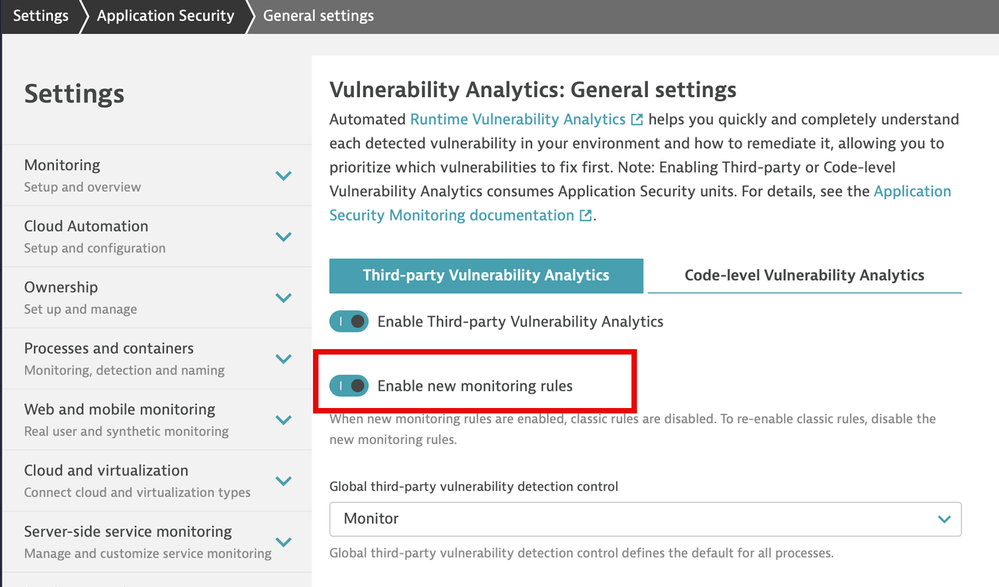Expand Cloud and virtualization chevron
This screenshot has width=999, height=587.
[284, 481]
